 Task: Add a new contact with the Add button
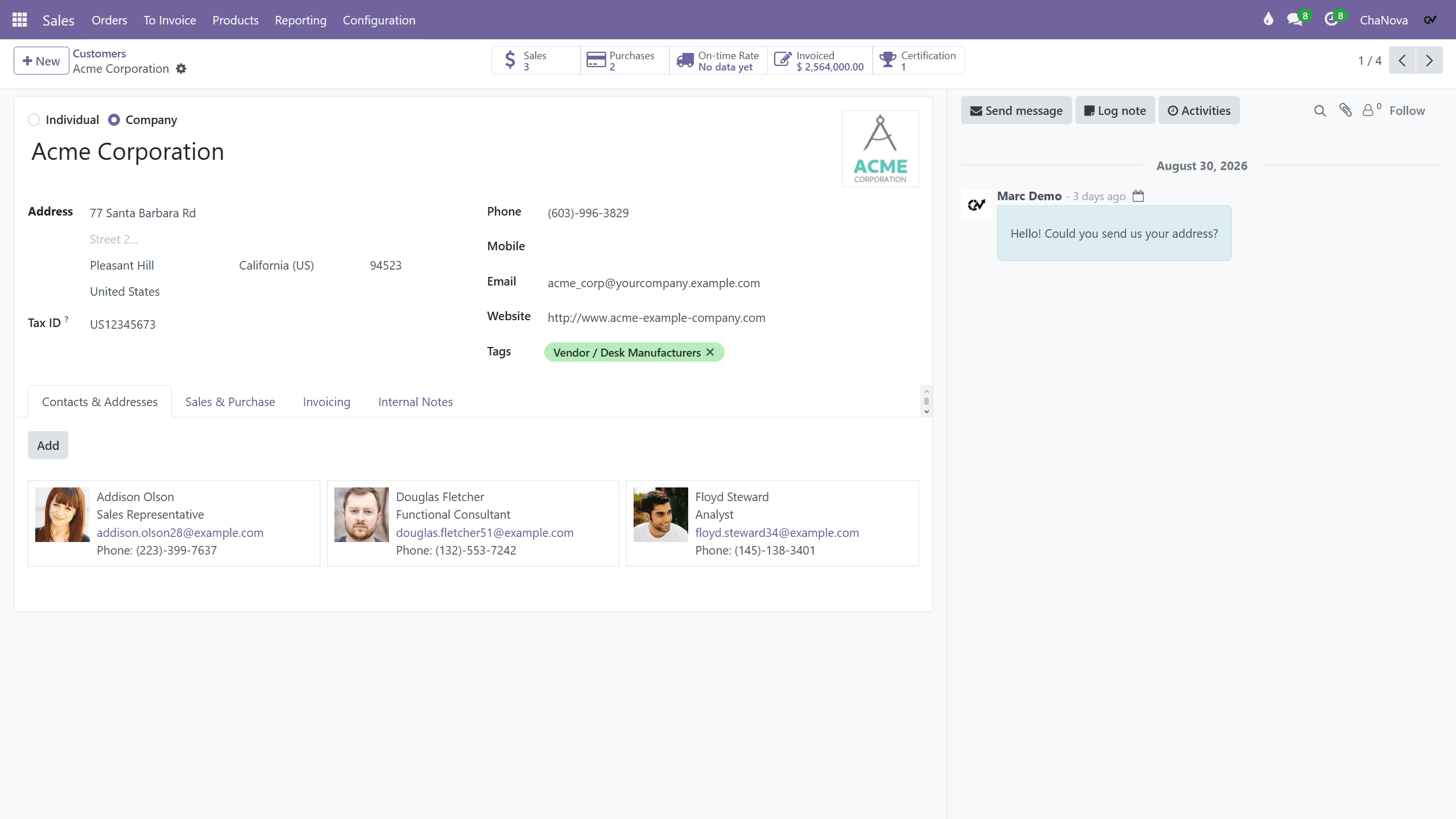48,445
